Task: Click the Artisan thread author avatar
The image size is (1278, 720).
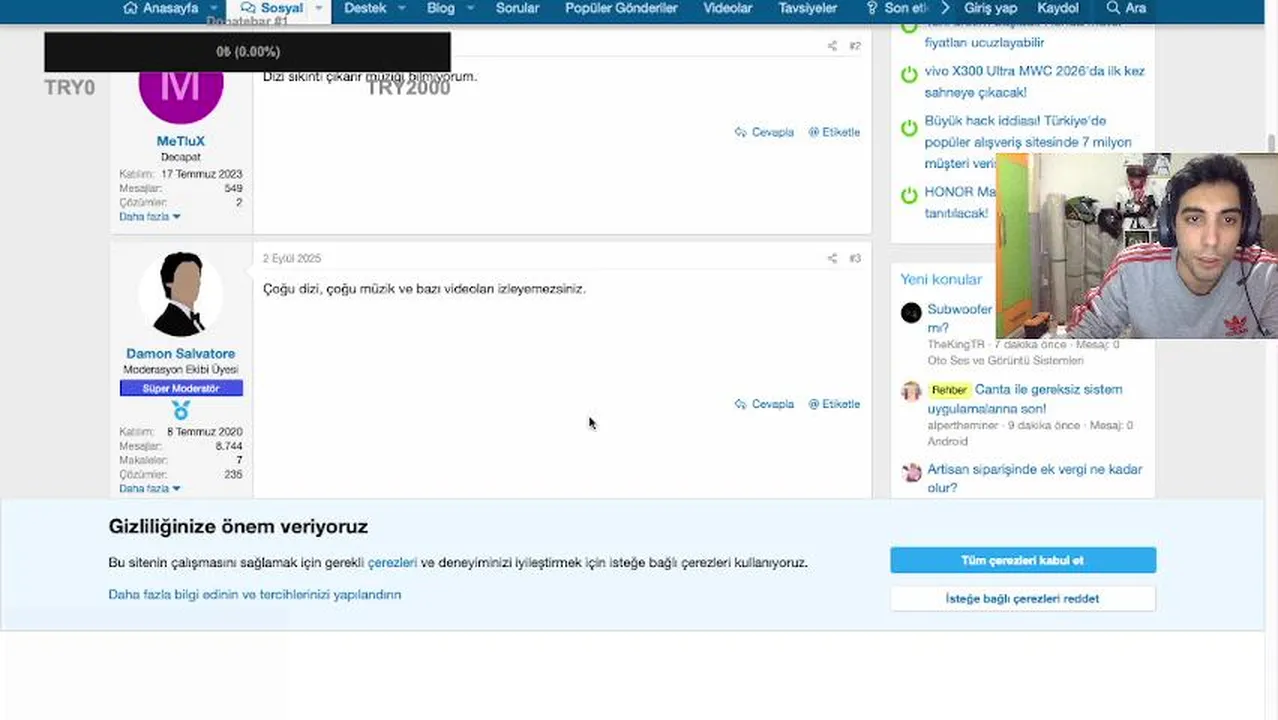Action: pyautogui.click(x=911, y=472)
